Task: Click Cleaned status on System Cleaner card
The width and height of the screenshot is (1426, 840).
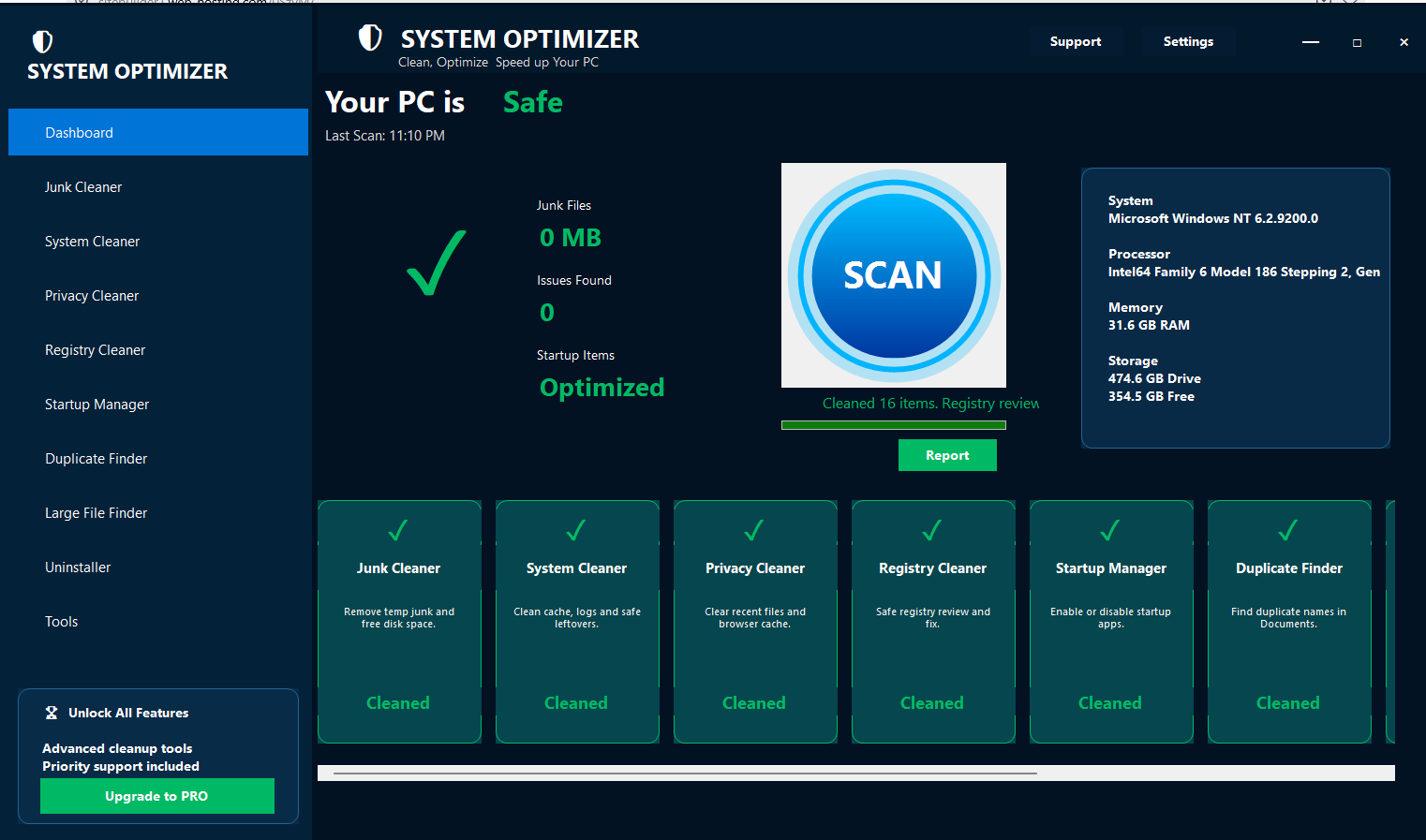Action: (576, 703)
